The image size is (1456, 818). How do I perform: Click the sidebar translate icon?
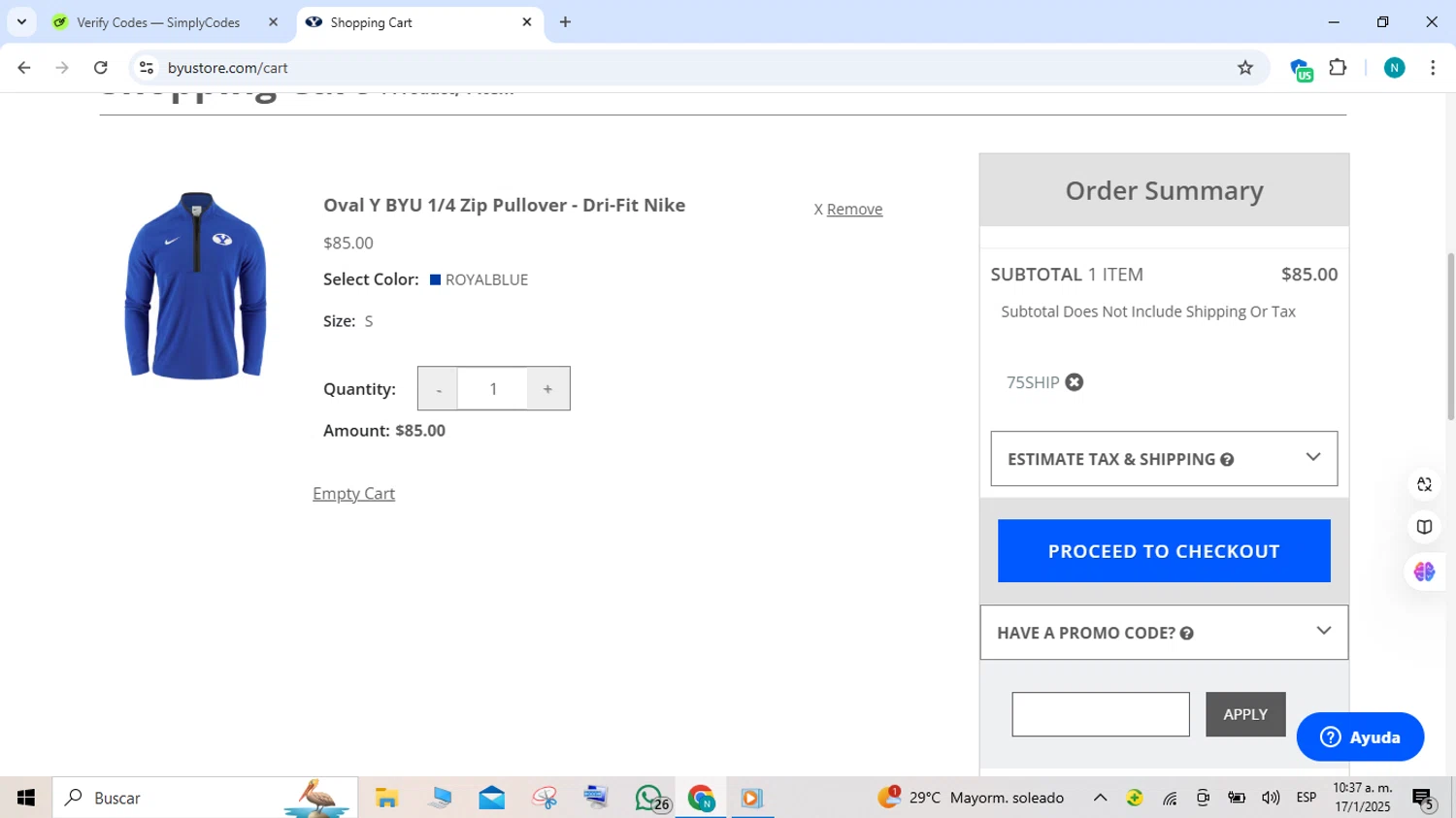pos(1424,484)
